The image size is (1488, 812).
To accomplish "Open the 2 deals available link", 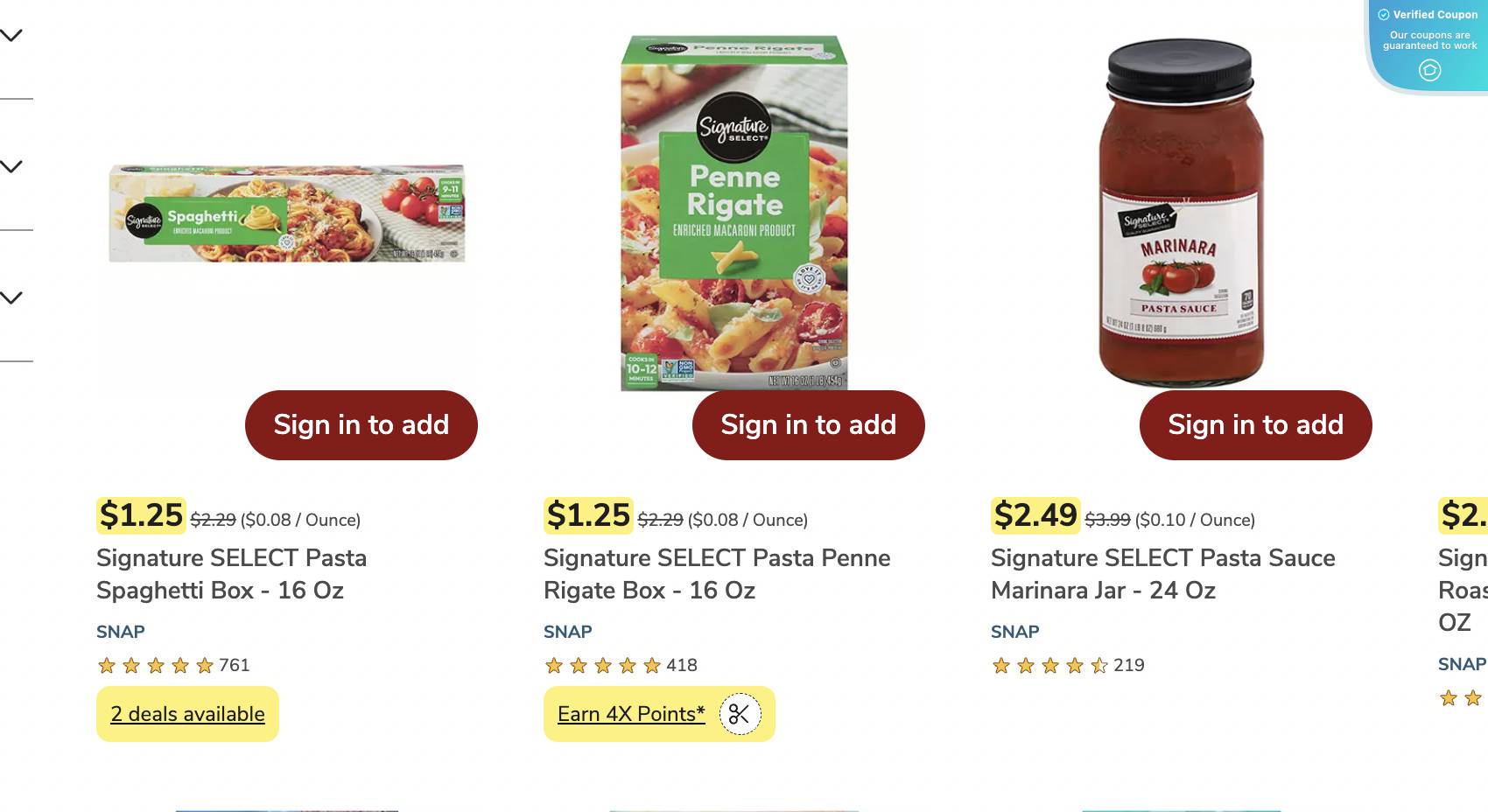I will (x=186, y=714).
